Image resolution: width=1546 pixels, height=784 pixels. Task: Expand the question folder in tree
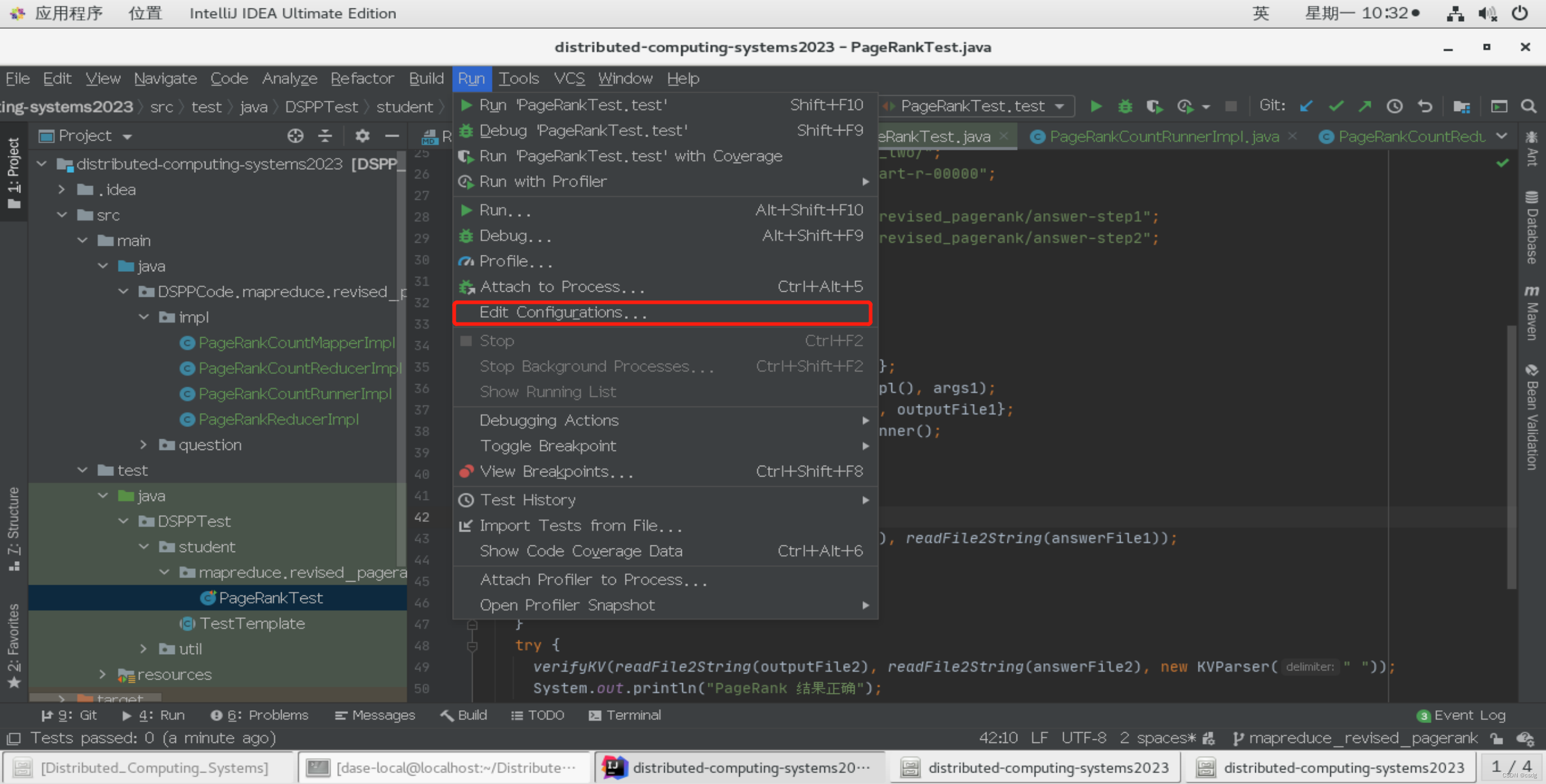click(x=144, y=445)
